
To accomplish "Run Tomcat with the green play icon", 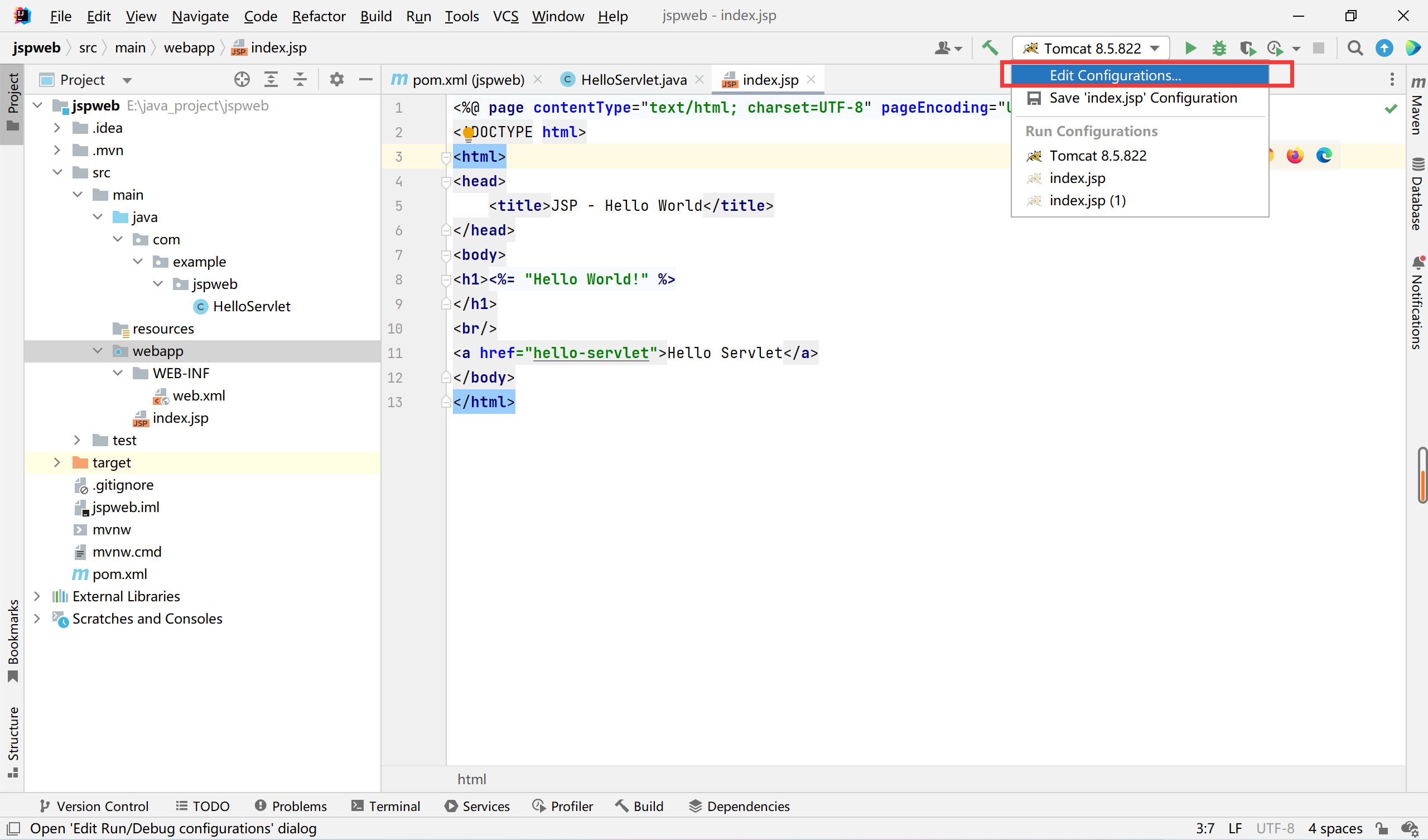I will pos(1190,48).
